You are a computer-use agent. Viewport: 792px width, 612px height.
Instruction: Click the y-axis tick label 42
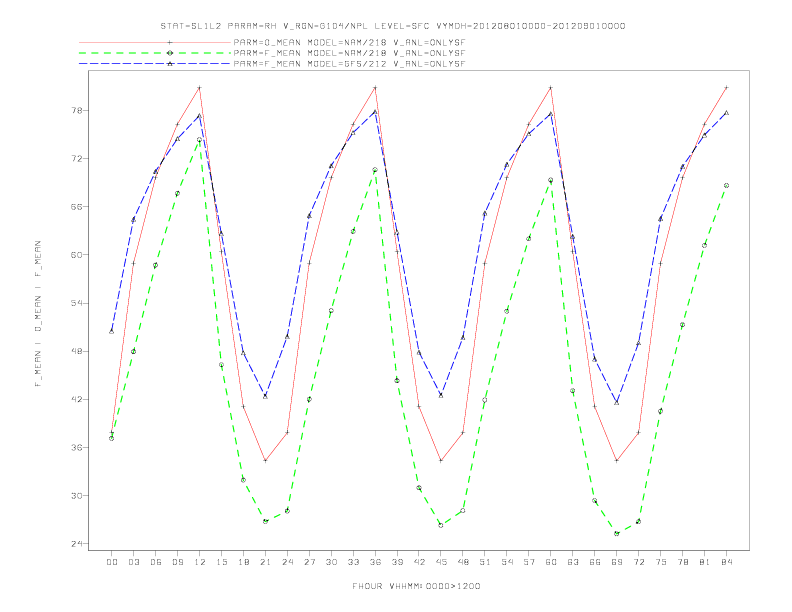pos(79,399)
